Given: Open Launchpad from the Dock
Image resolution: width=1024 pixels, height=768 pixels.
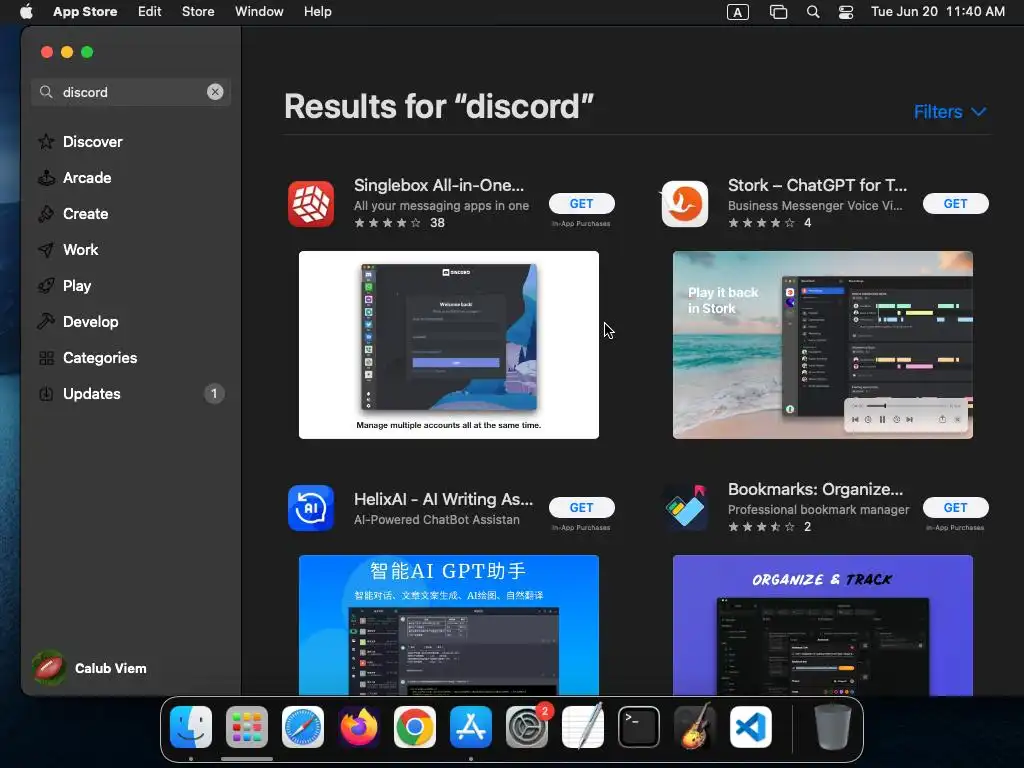Looking at the screenshot, I should (x=247, y=727).
